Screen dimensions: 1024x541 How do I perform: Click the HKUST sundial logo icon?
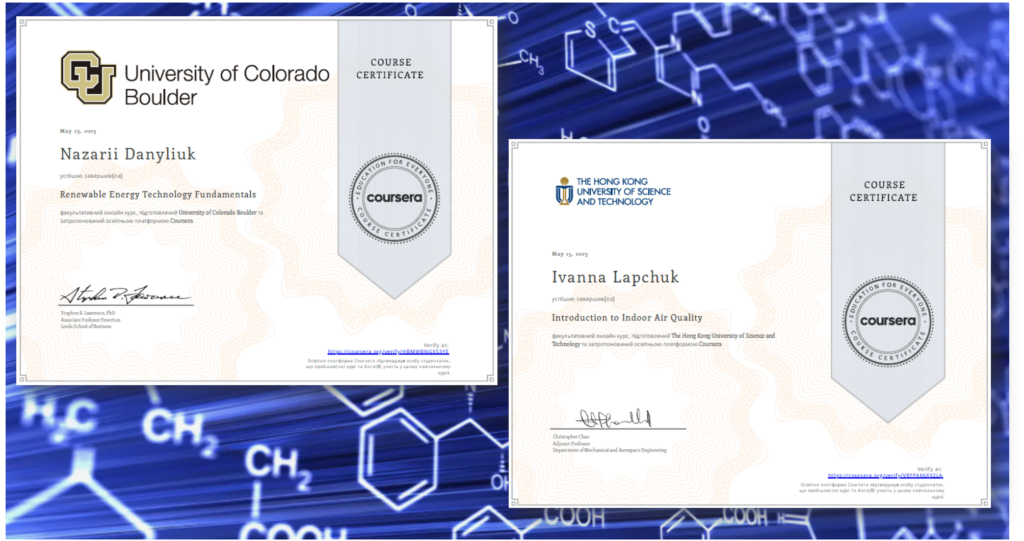[x=564, y=191]
